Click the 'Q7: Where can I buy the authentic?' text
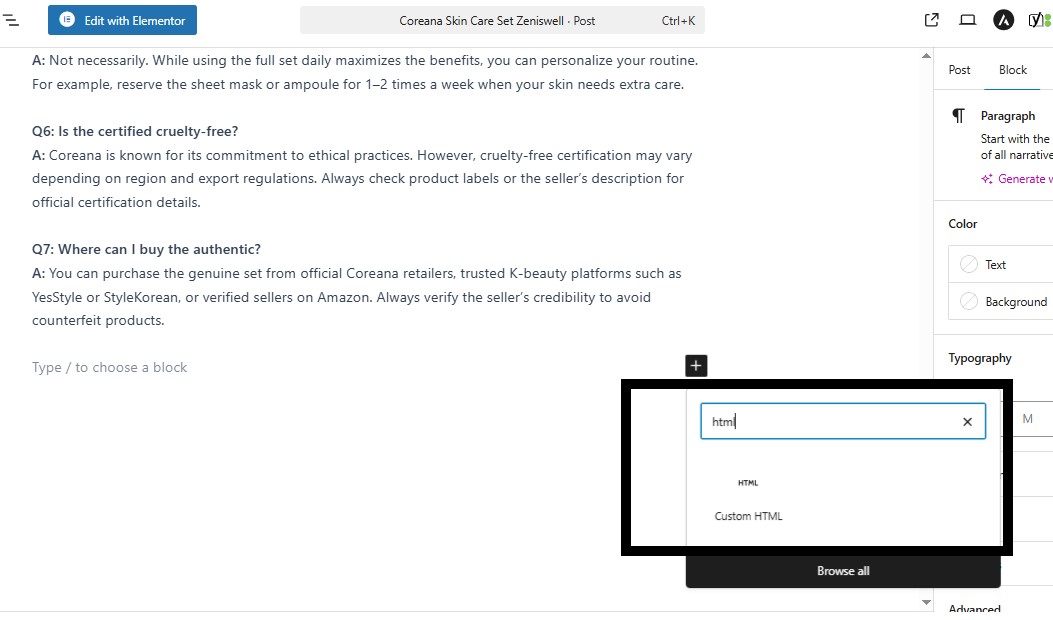 coord(146,249)
